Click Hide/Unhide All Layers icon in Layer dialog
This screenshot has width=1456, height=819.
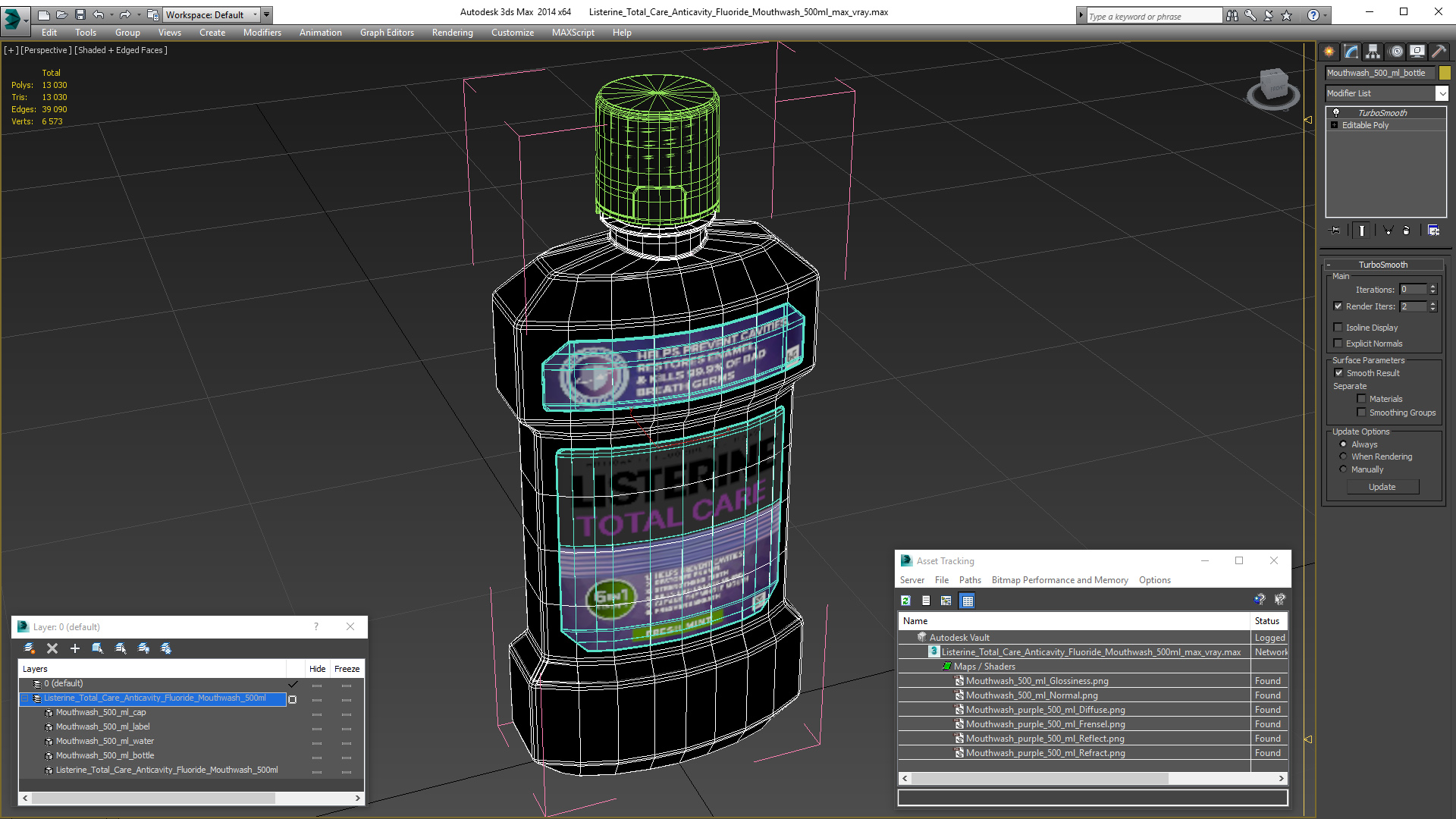143,648
